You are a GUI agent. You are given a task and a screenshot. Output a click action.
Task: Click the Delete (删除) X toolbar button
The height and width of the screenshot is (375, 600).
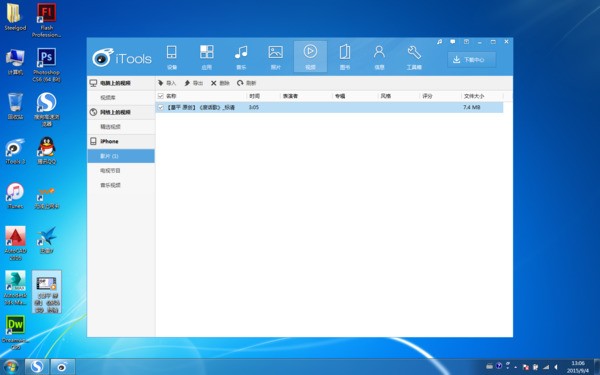(220, 83)
